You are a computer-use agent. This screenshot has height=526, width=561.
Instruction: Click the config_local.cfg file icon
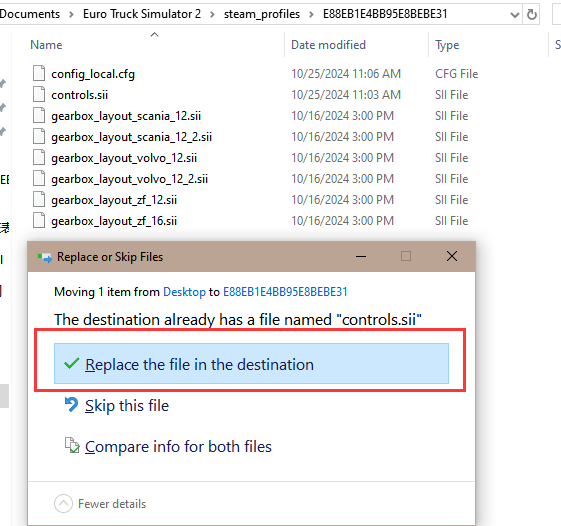(39, 73)
